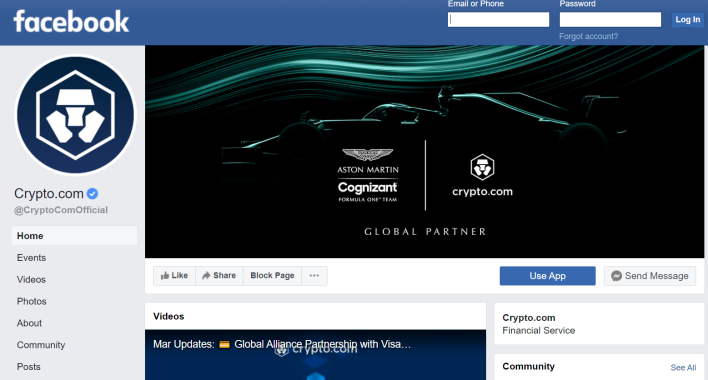Click the Community panel heading
Image resolution: width=708 pixels, height=380 pixels.
point(528,366)
